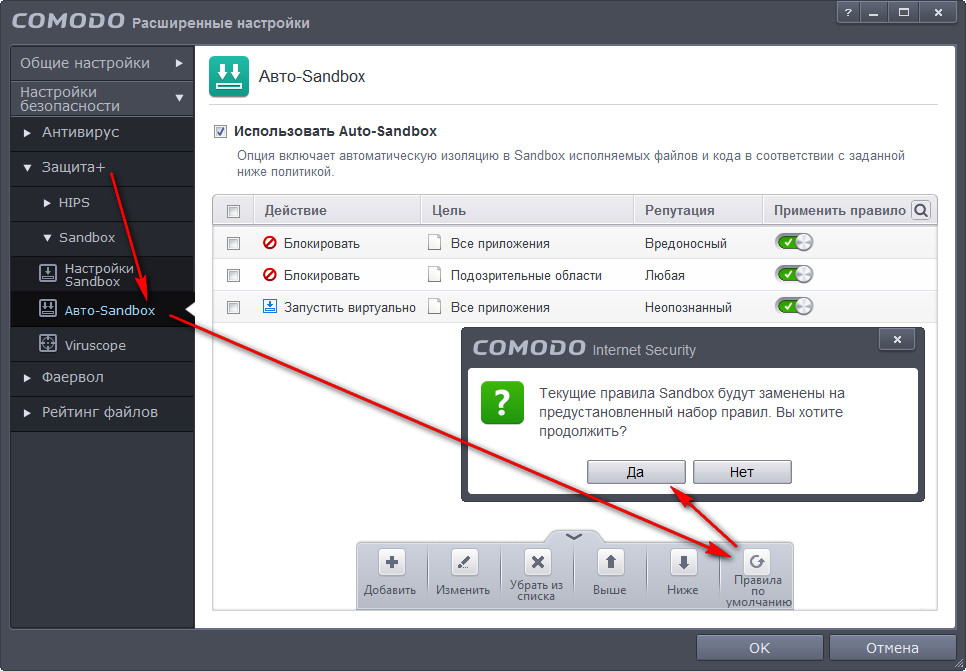Sort by Репутация column header
The height and width of the screenshot is (671, 966).
[x=698, y=211]
